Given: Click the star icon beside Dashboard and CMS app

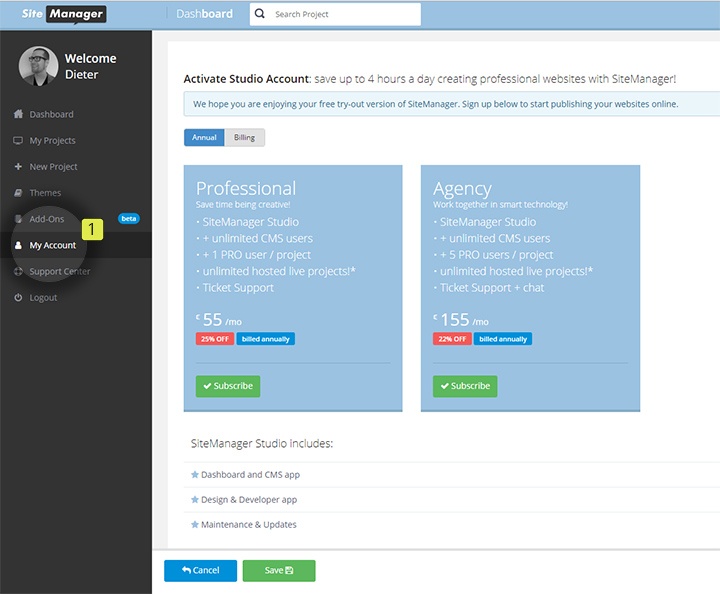Looking at the screenshot, I should pyautogui.click(x=195, y=474).
